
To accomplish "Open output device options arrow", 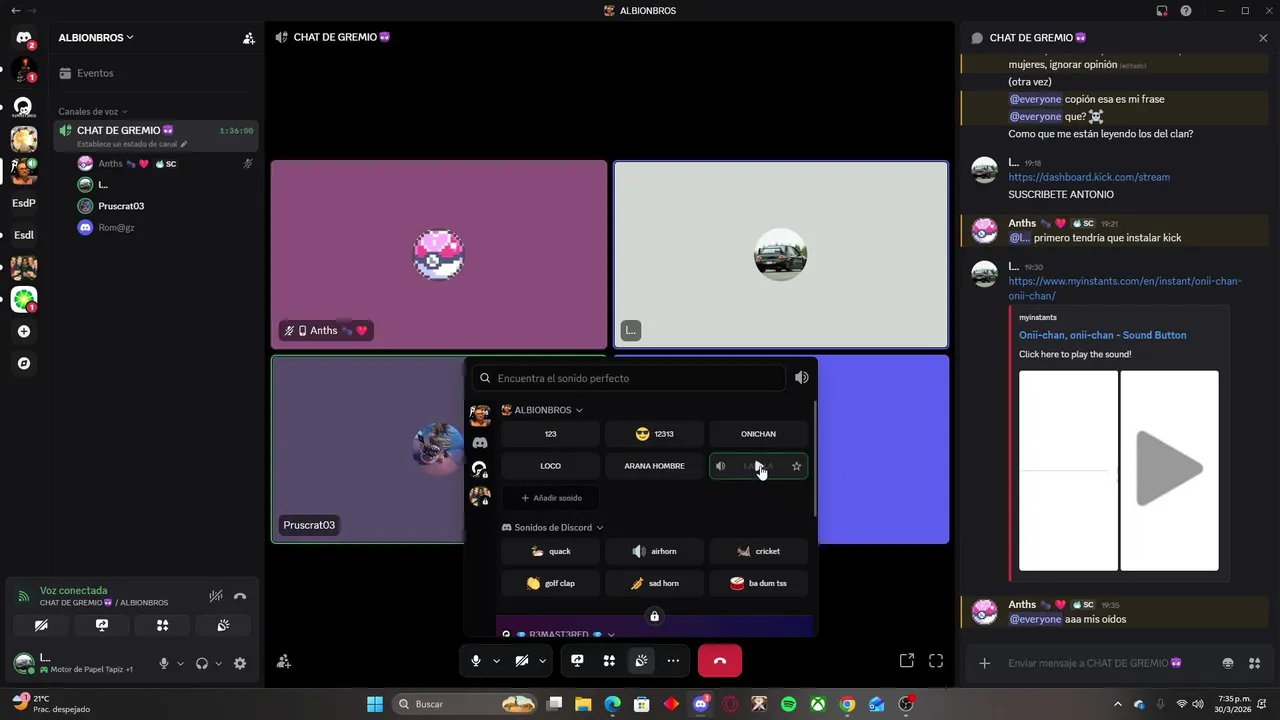I will pos(218,663).
